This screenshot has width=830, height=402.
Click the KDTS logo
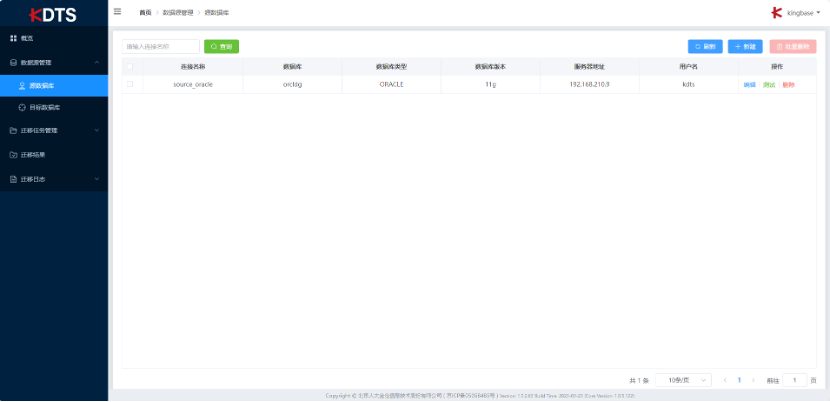(x=52, y=14)
